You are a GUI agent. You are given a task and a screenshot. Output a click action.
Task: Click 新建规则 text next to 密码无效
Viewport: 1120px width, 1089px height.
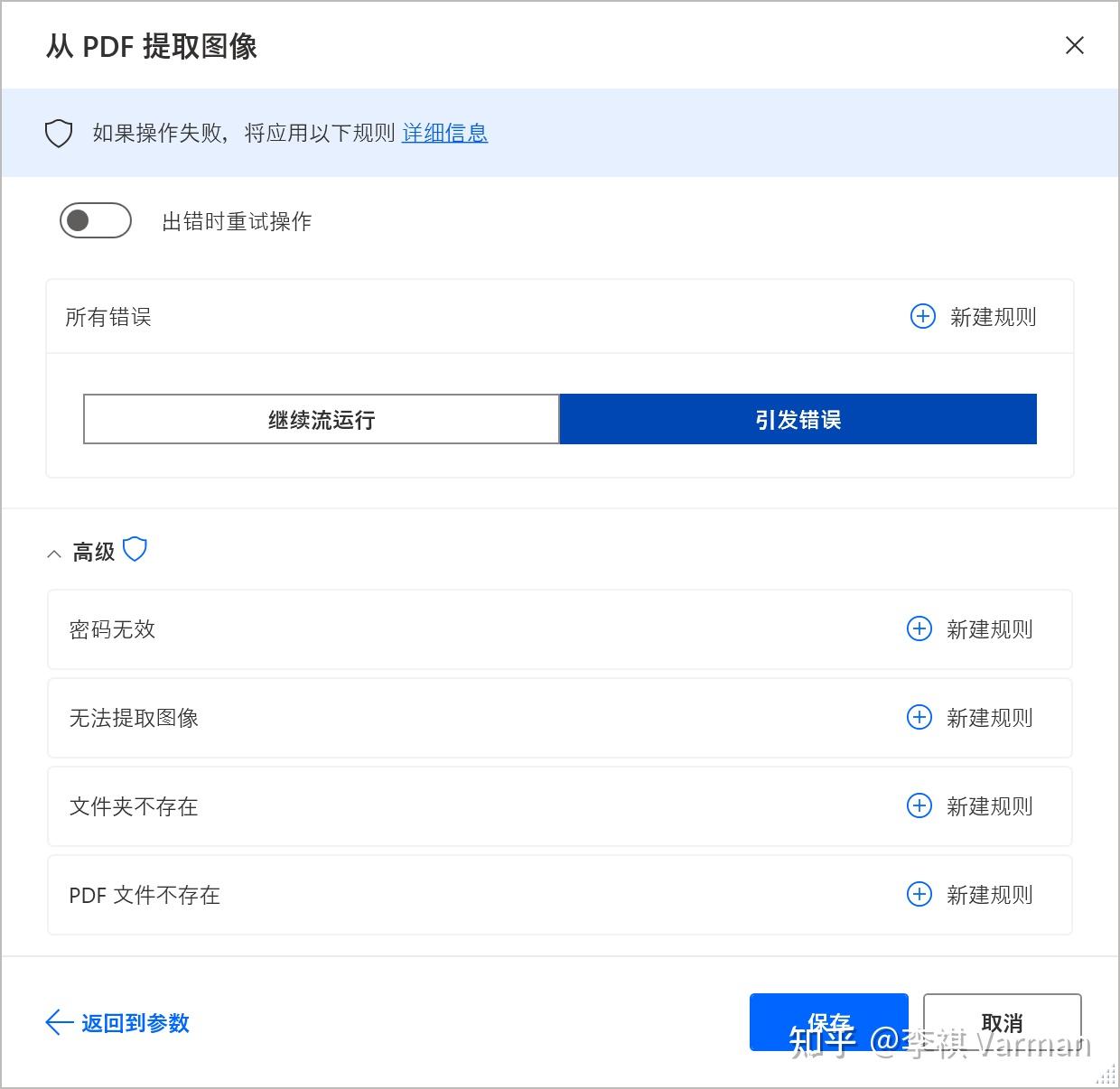click(989, 628)
